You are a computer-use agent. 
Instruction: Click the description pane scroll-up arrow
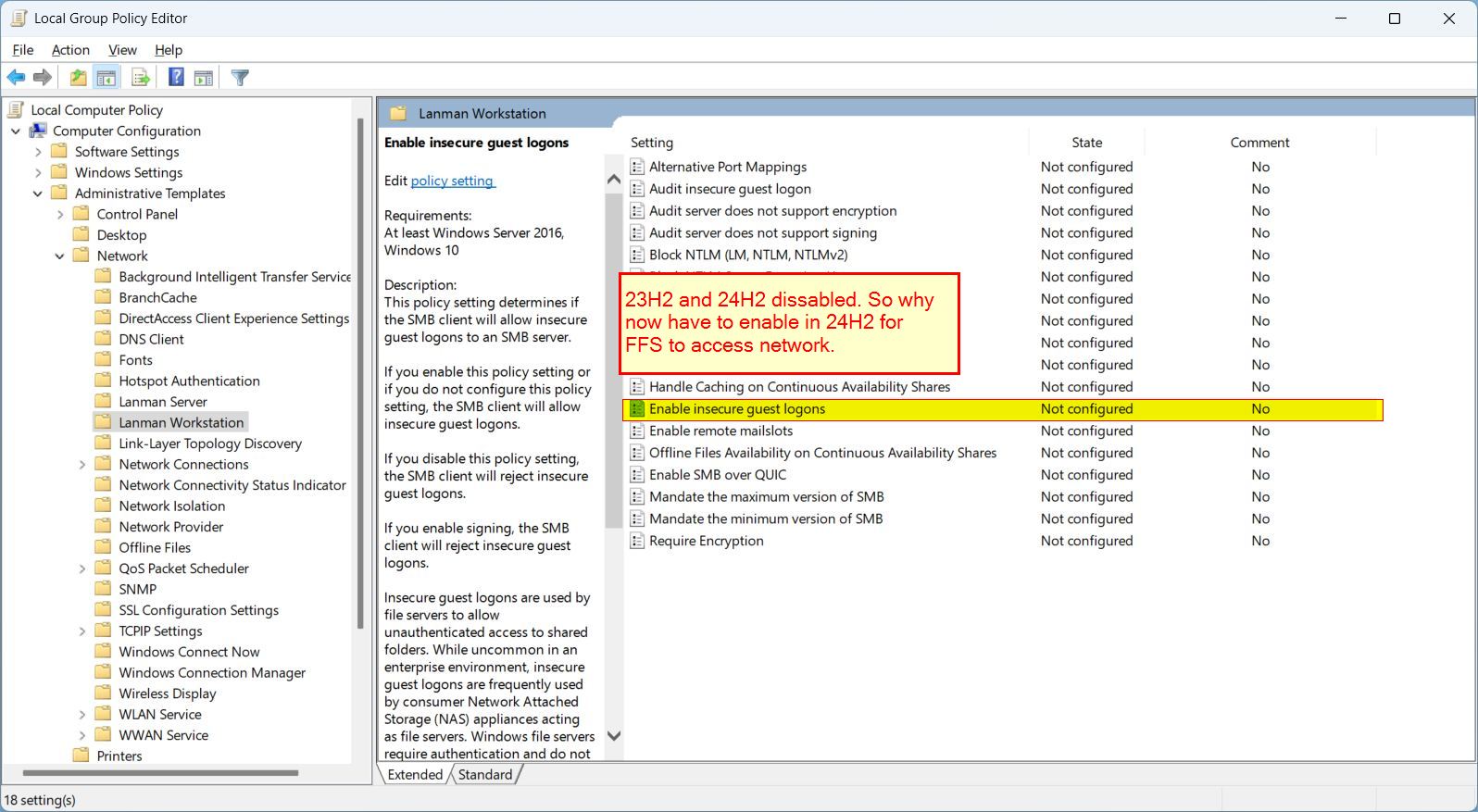pos(613,180)
